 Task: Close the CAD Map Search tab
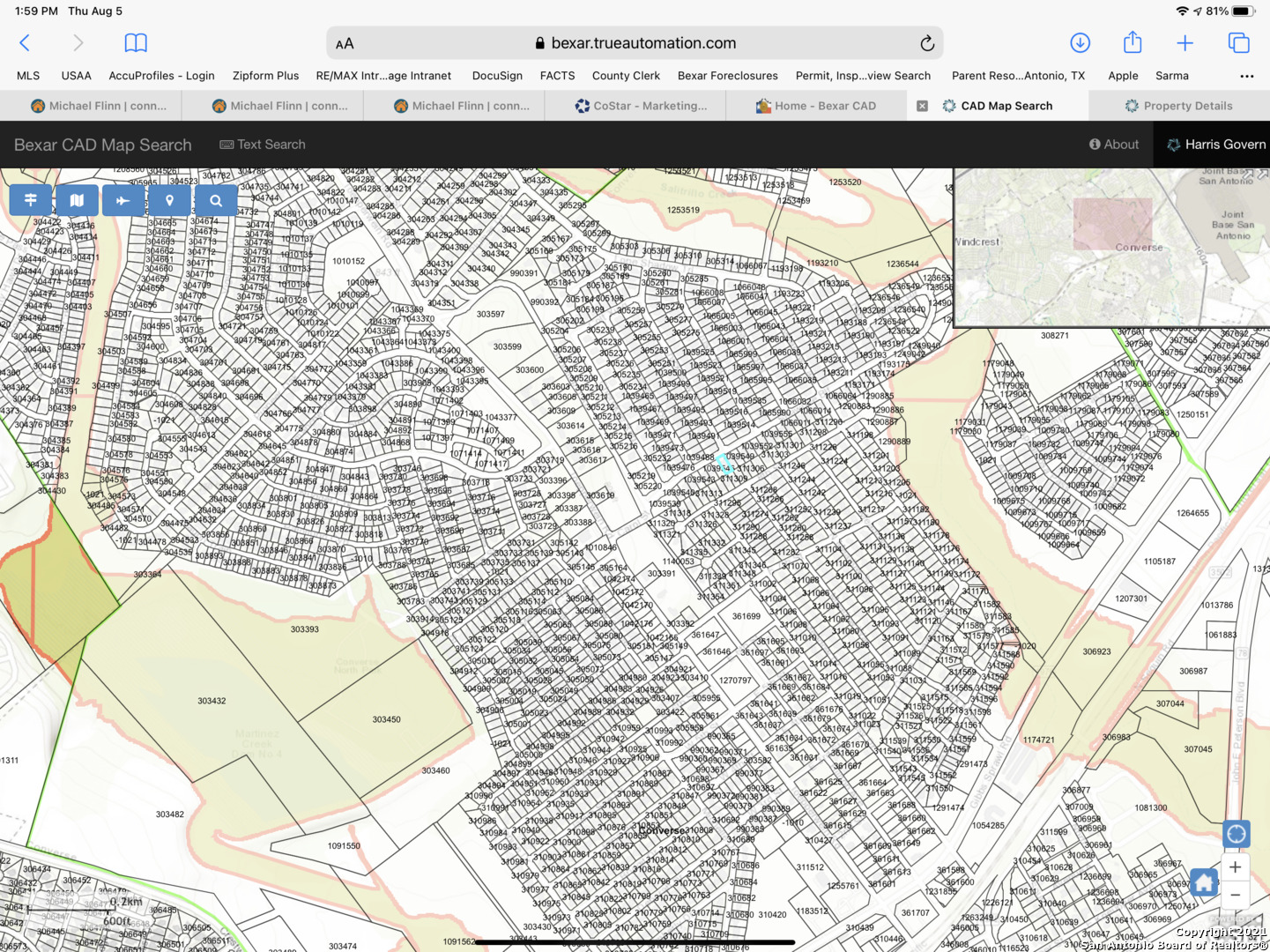point(922,106)
